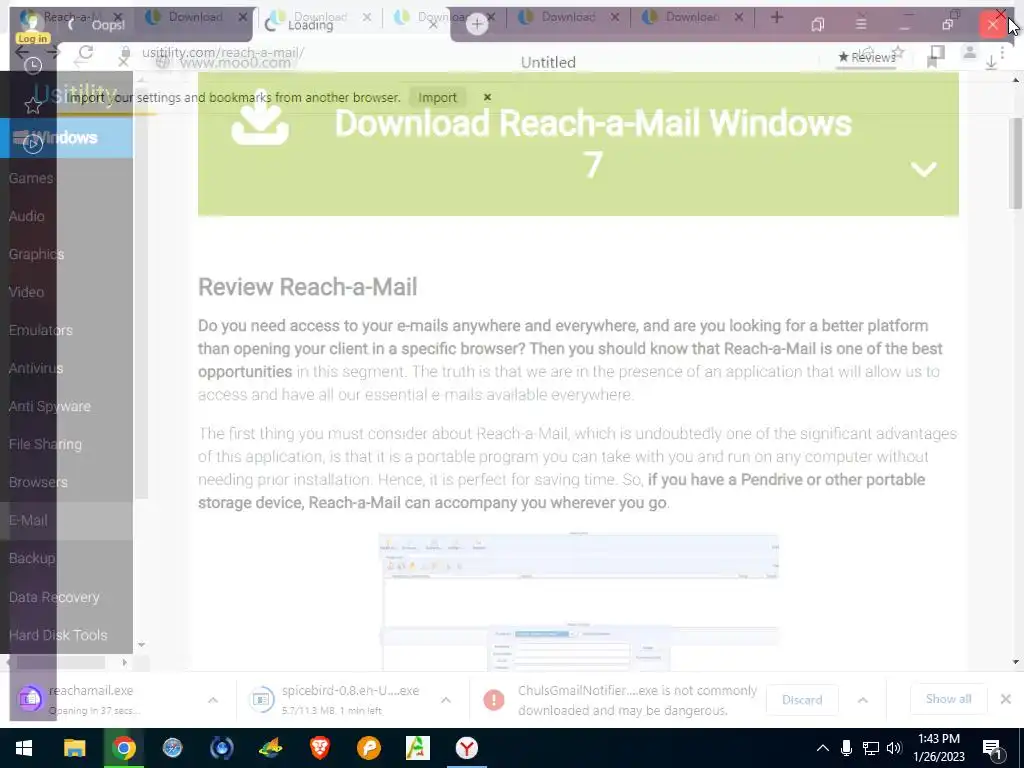This screenshot has height=768, width=1024.
Task: Click the usitility.com/reach-a-mail address field
Action: click(x=223, y=52)
